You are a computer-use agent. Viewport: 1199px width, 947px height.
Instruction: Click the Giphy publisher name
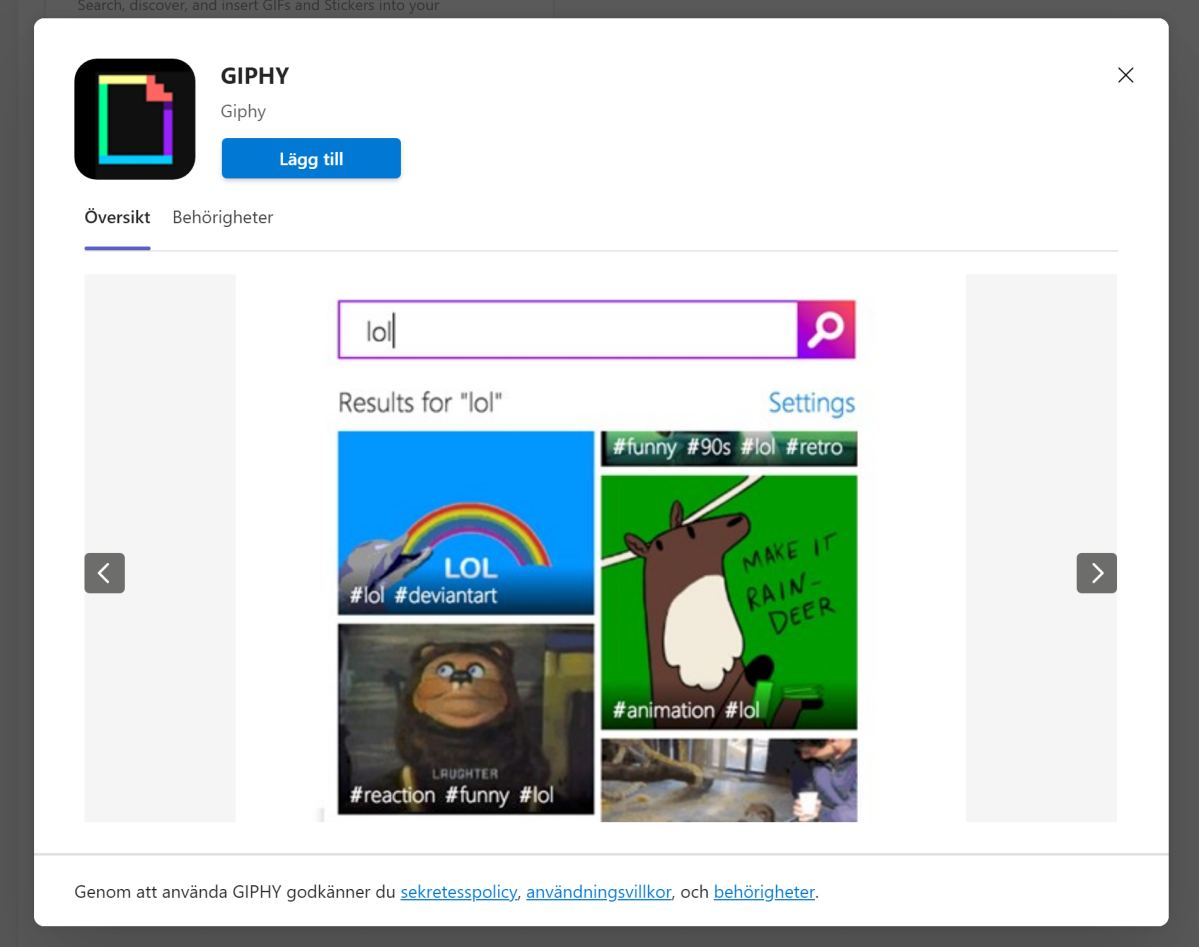[243, 112]
